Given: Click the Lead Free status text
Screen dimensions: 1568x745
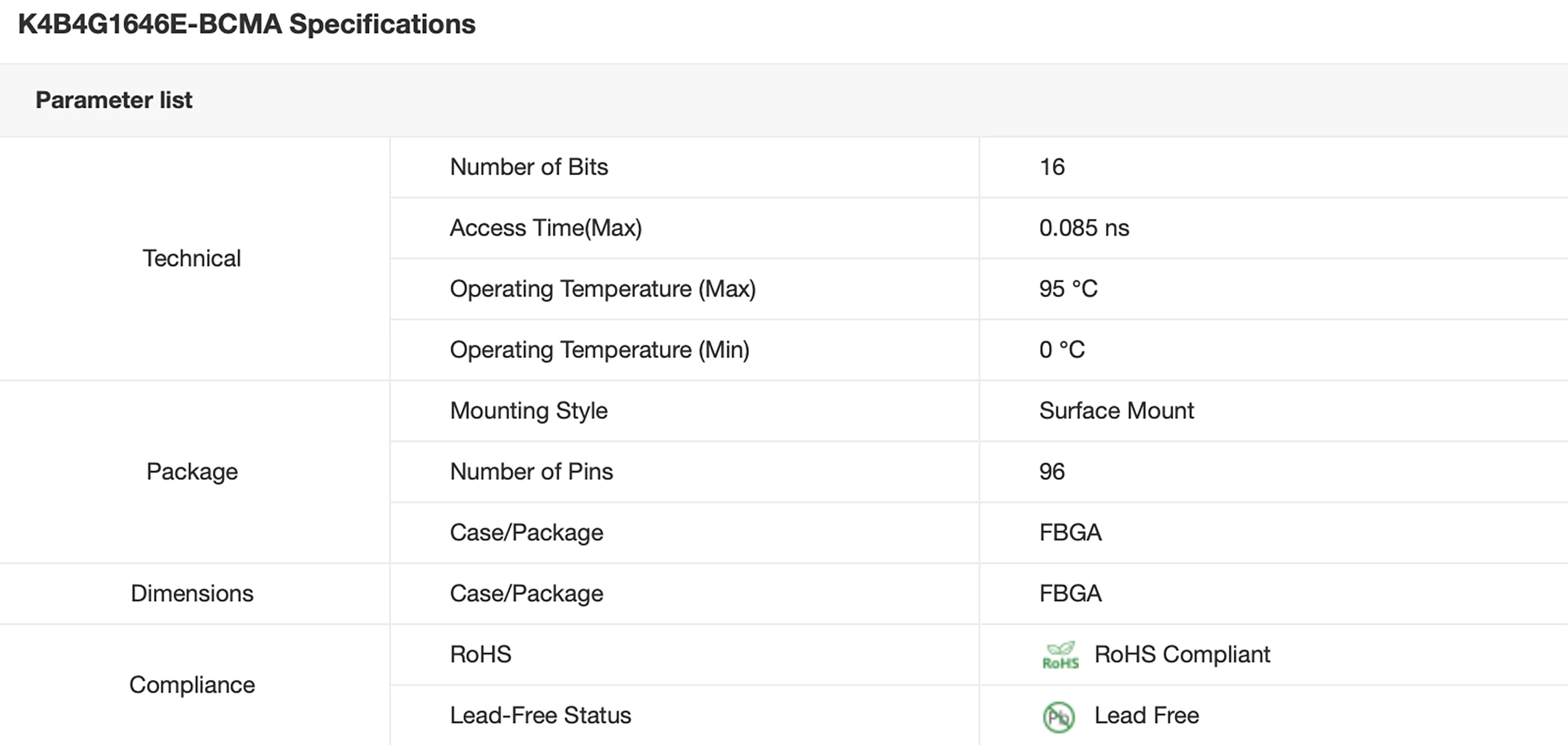Looking at the screenshot, I should coord(1146,715).
